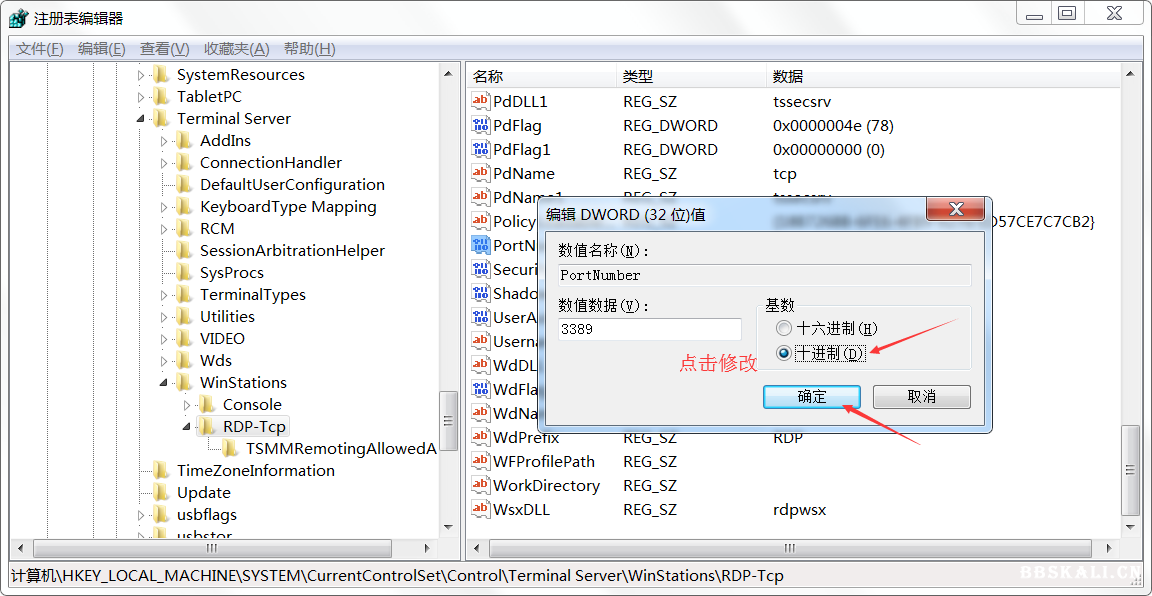Click the PdFlag1 binary value icon
Screen dimensions: 1152x596
point(481,150)
